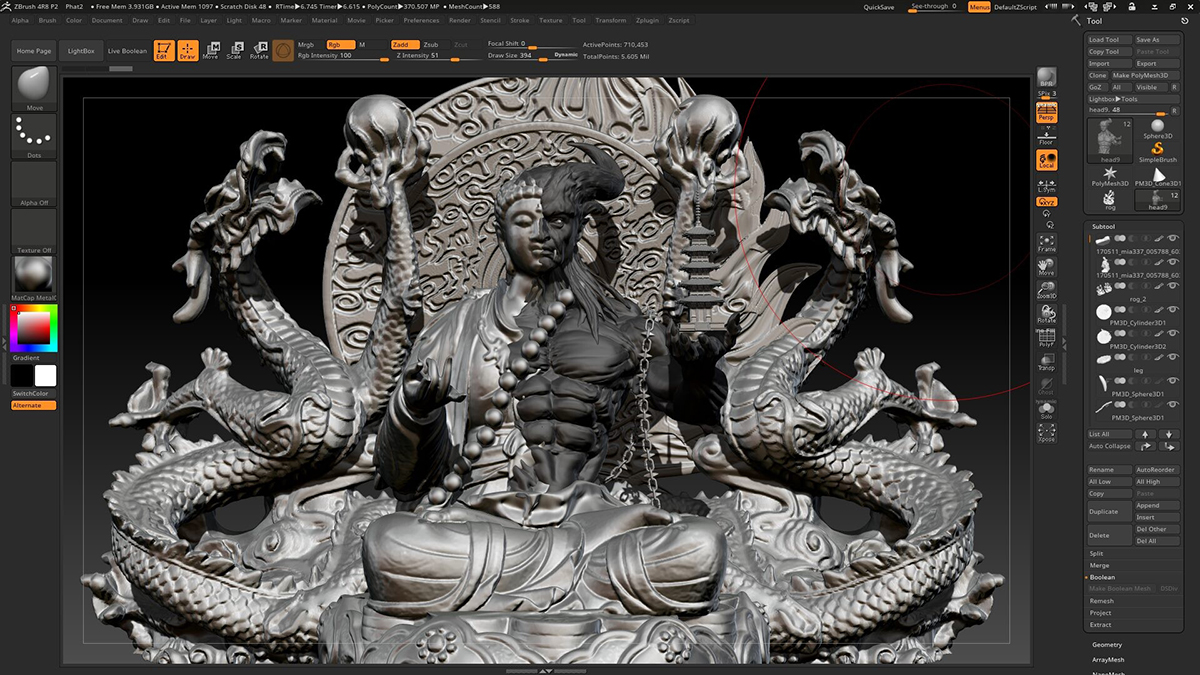
Task: Click the Load Tool button
Action: (1109, 40)
